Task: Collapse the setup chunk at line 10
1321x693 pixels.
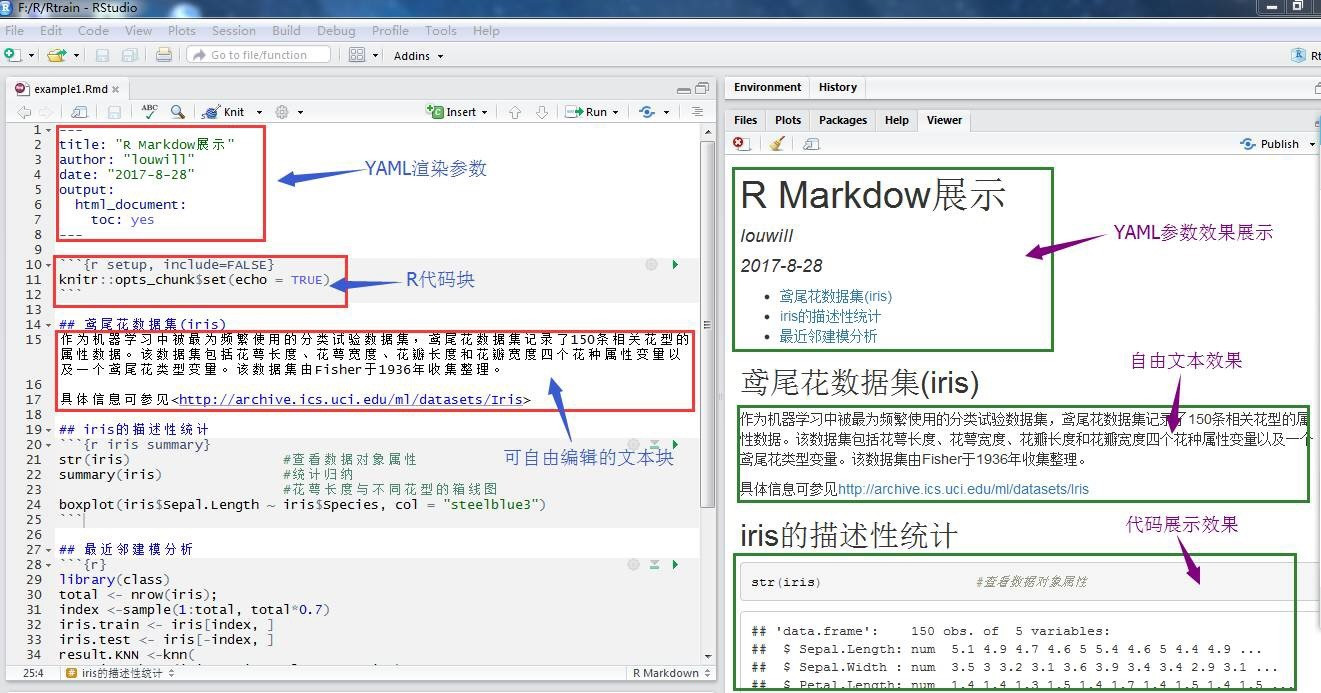Action: click(x=49, y=265)
